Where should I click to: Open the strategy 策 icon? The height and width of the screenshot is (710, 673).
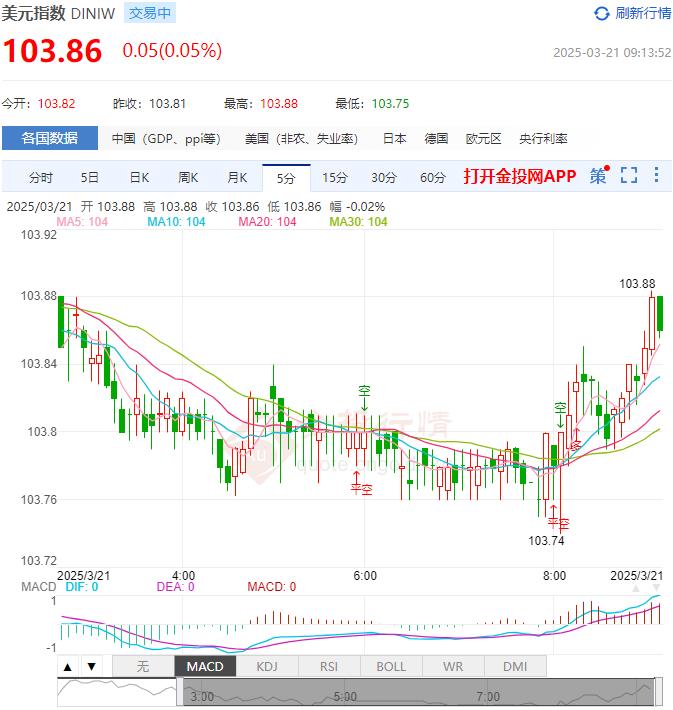[x=599, y=176]
